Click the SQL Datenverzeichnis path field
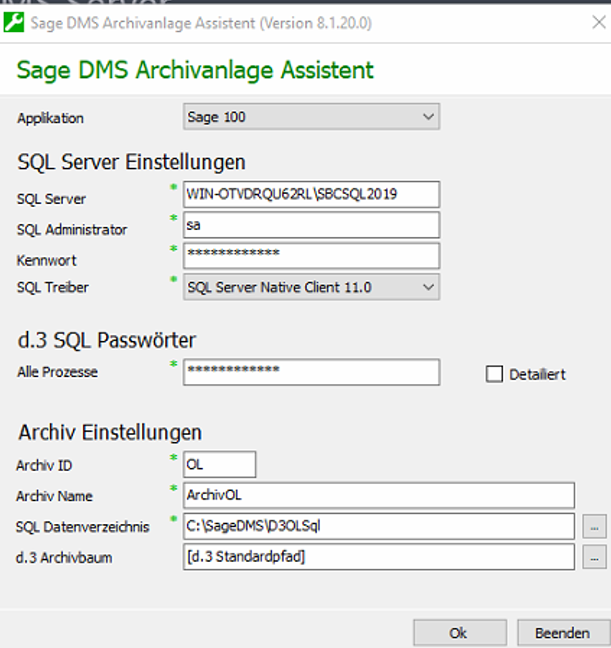The height and width of the screenshot is (648, 611). click(x=378, y=526)
